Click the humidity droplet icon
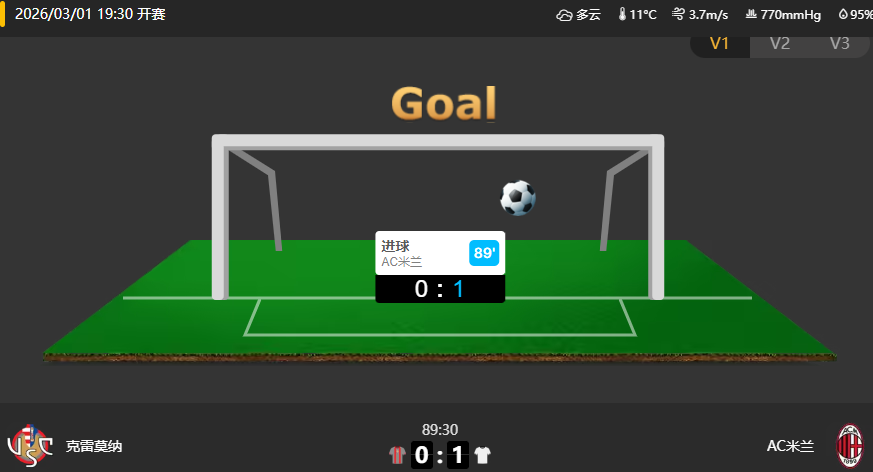Viewport: 873px width, 472px height. [x=843, y=14]
